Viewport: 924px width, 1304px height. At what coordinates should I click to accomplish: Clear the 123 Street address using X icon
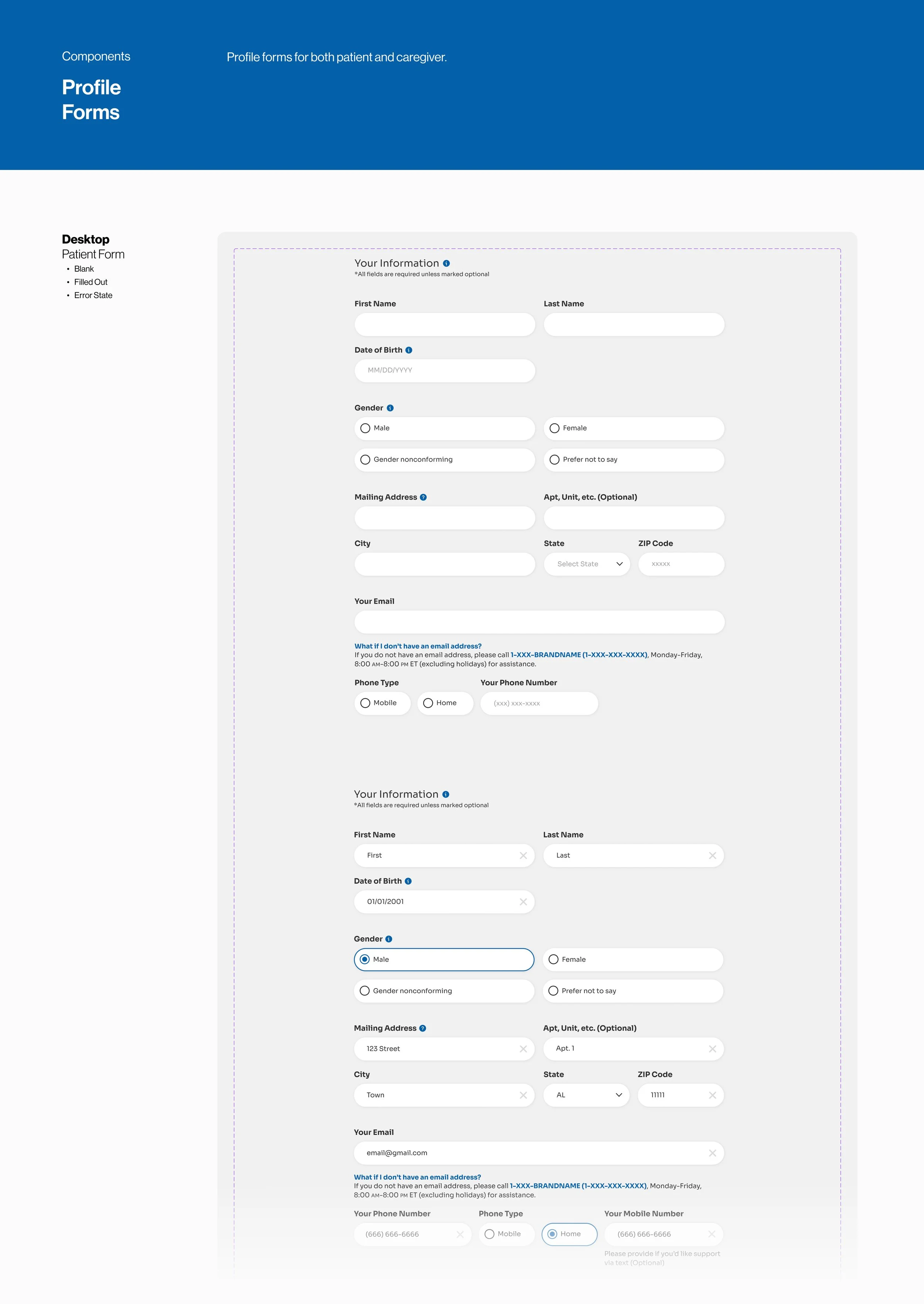point(523,1049)
